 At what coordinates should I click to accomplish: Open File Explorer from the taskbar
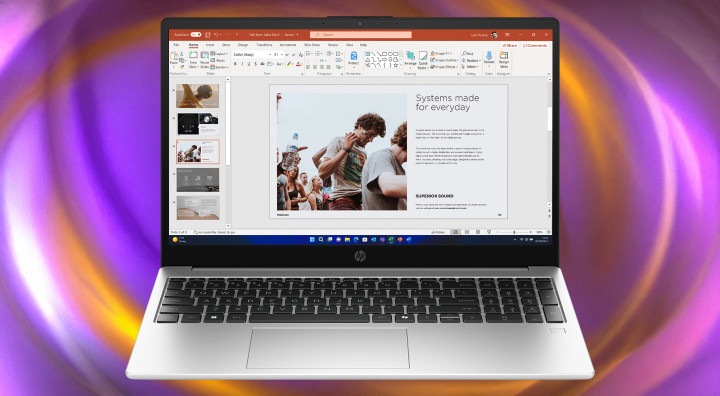click(x=347, y=239)
